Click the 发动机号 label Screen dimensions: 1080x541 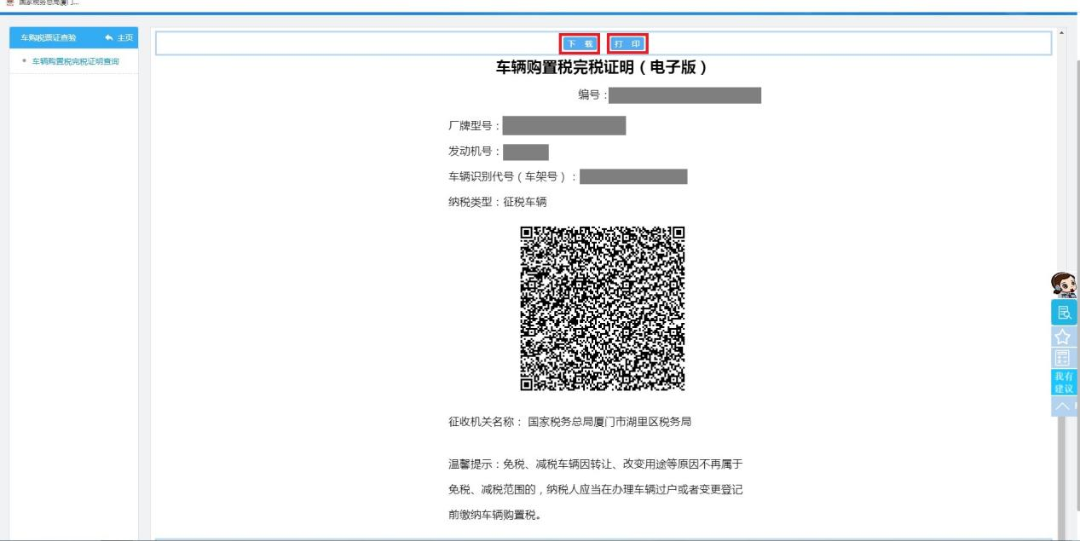tap(475, 151)
